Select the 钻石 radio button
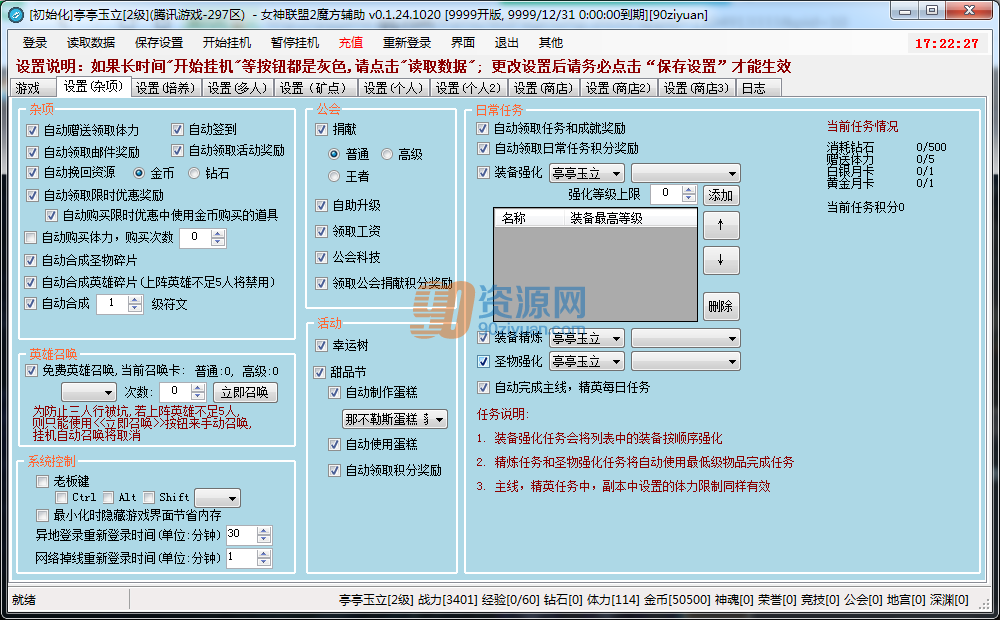The height and width of the screenshot is (620, 1000). [195, 173]
